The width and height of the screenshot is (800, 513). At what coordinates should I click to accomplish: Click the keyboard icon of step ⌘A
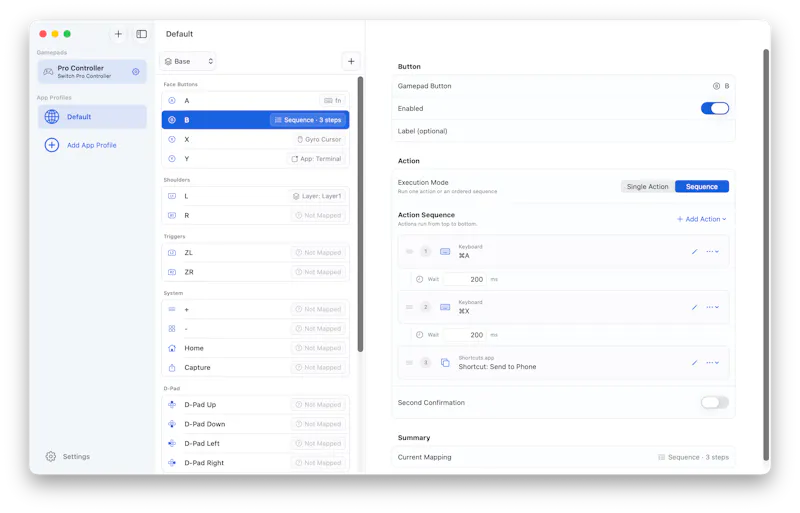coord(445,252)
